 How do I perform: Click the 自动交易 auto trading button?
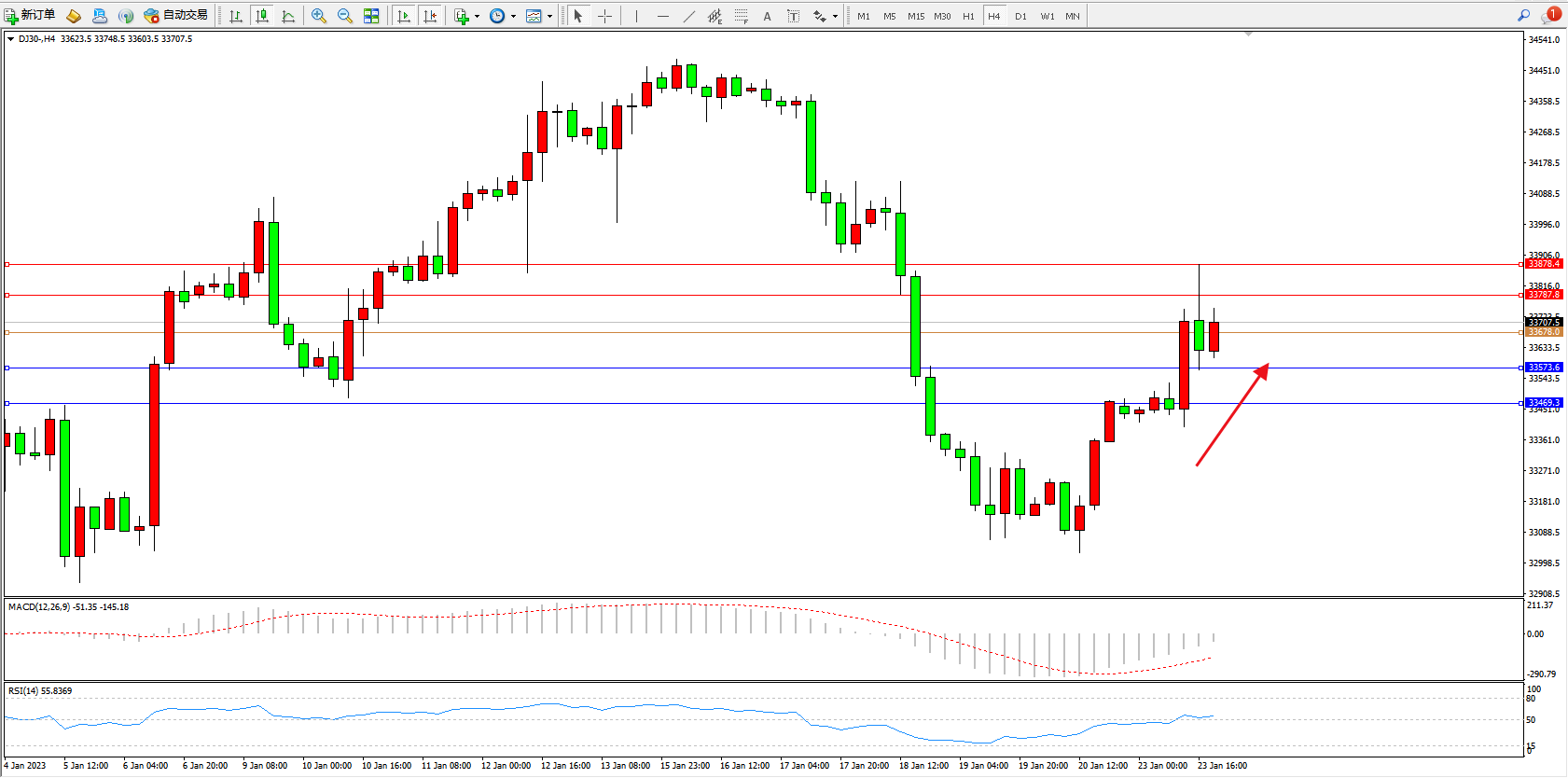(176, 15)
